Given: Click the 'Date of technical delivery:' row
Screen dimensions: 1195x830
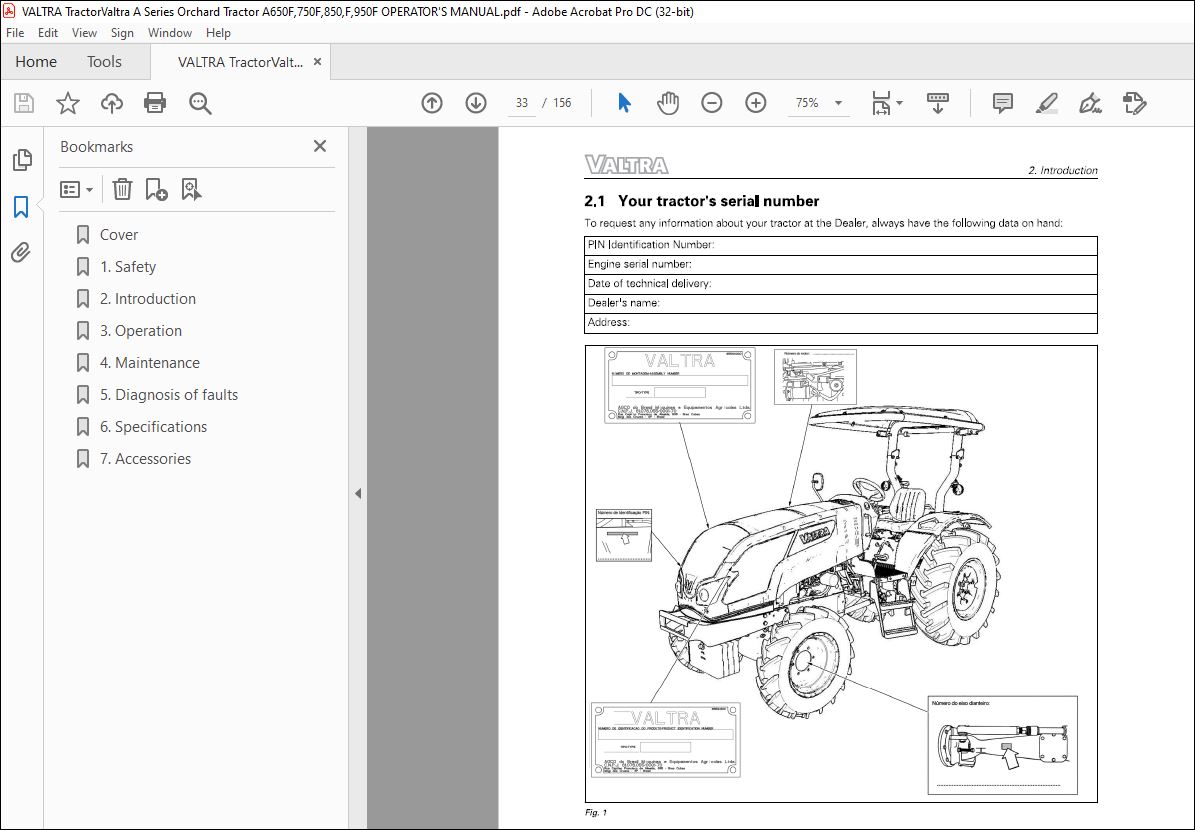Looking at the screenshot, I should [841, 284].
